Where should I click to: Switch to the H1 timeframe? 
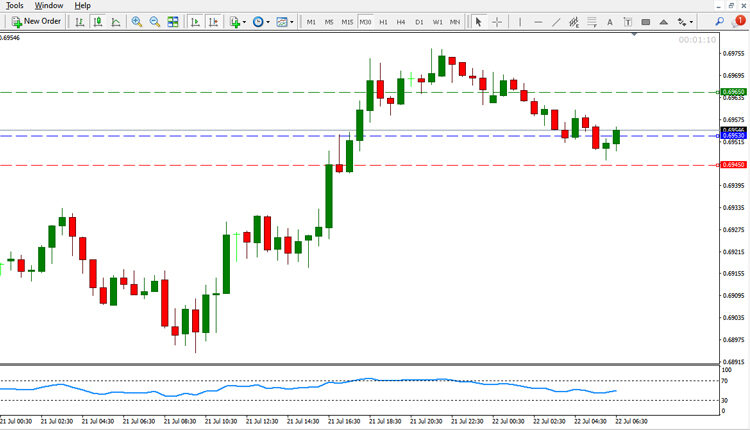tap(384, 22)
